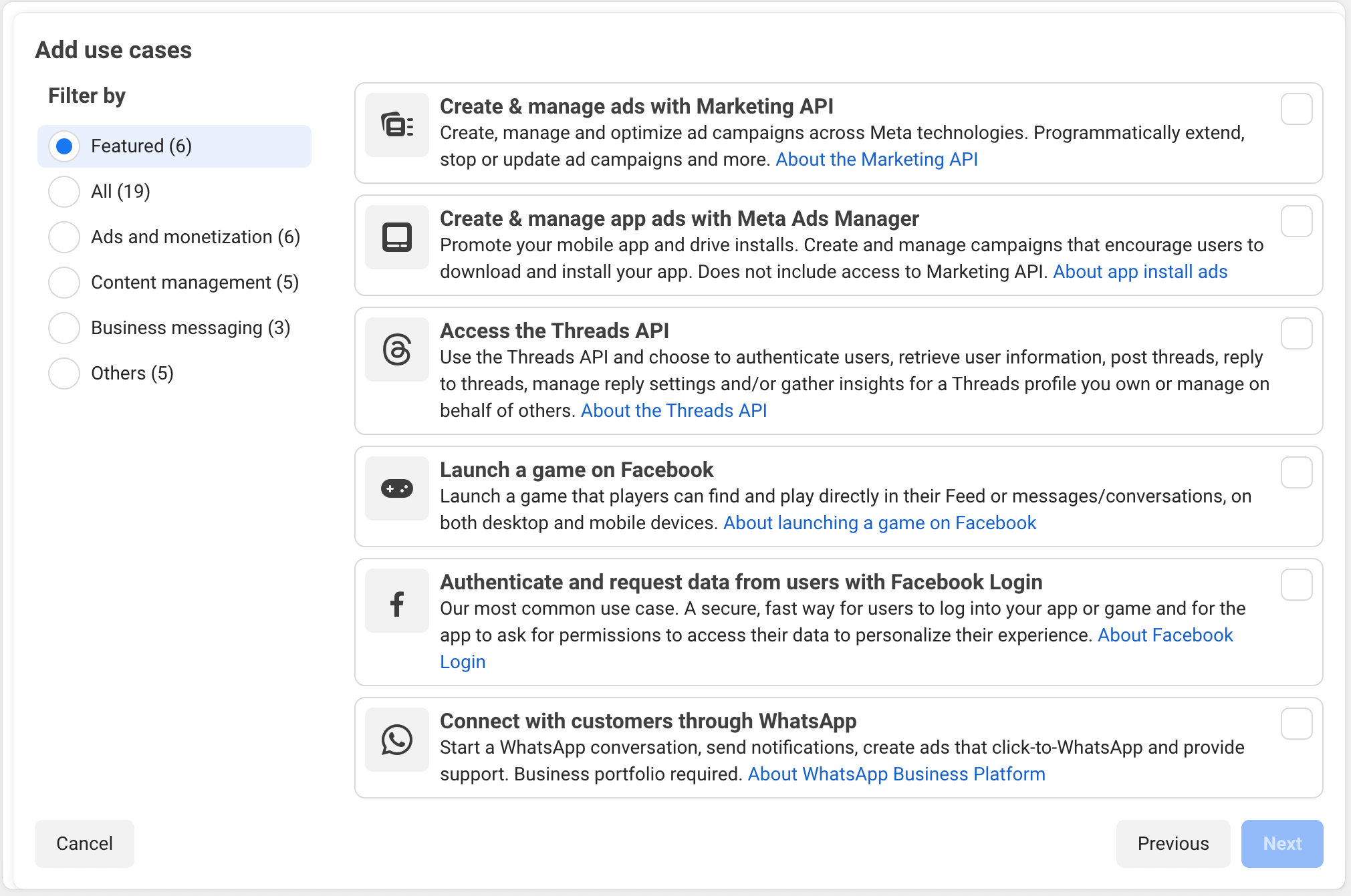
Task: Click the mobile app icon for Meta Ads Manager
Action: (x=396, y=237)
